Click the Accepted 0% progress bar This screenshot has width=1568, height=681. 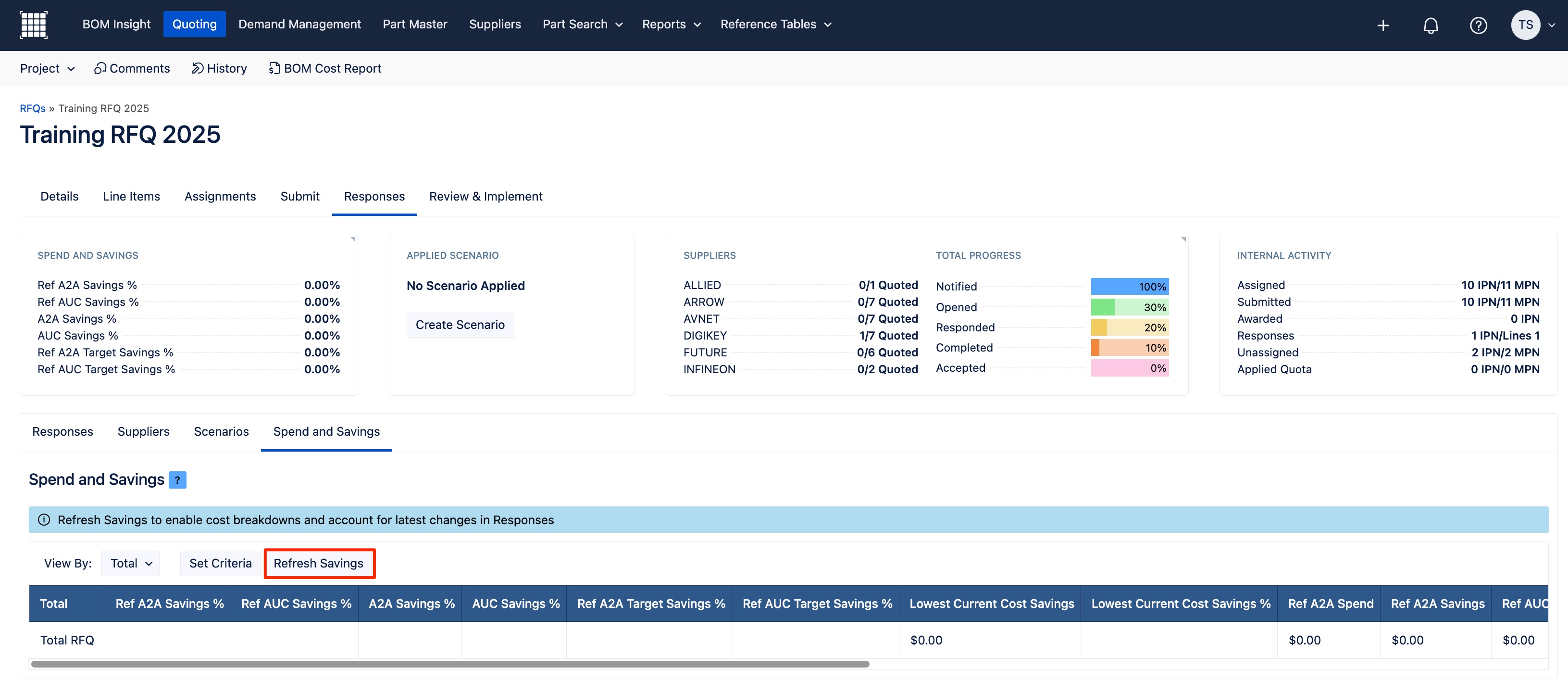tap(1129, 368)
